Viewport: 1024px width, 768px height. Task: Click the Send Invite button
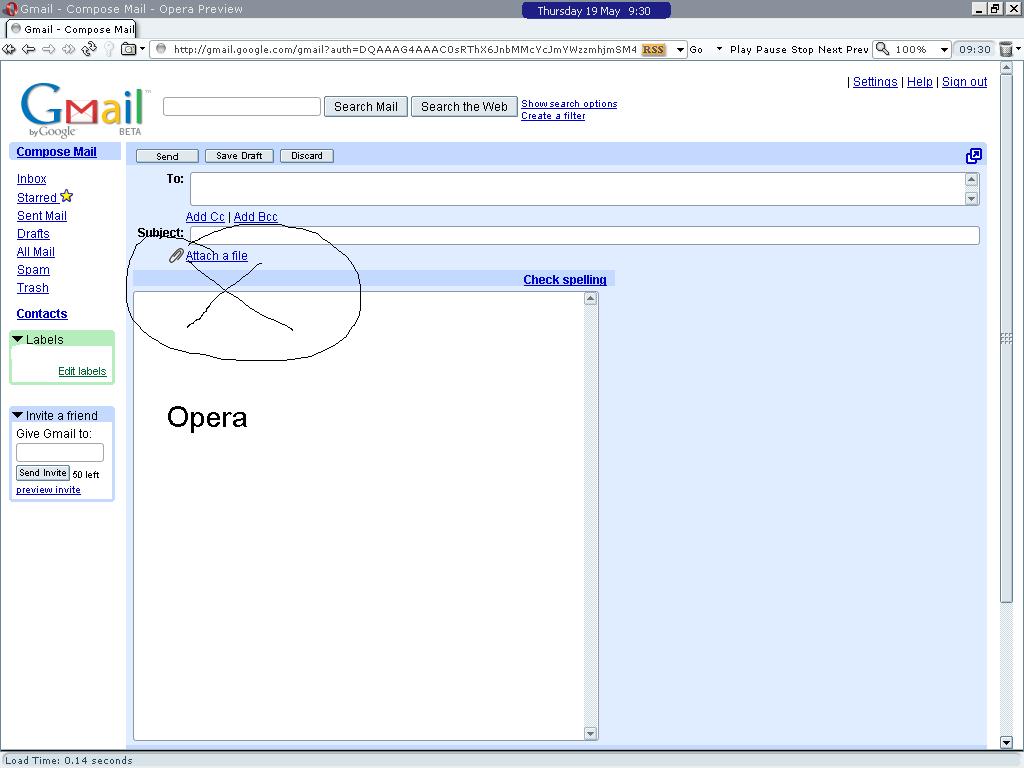coord(43,473)
